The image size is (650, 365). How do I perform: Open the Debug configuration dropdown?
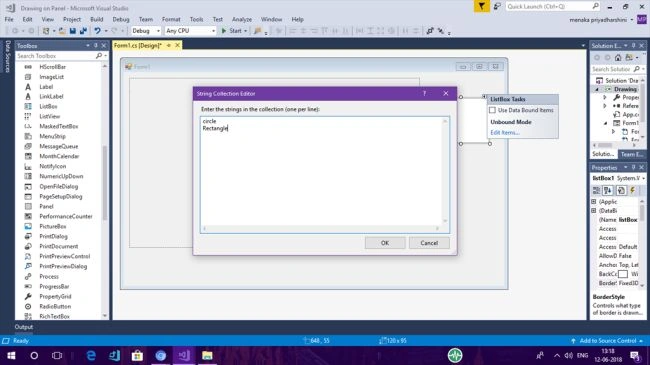(x=146, y=31)
